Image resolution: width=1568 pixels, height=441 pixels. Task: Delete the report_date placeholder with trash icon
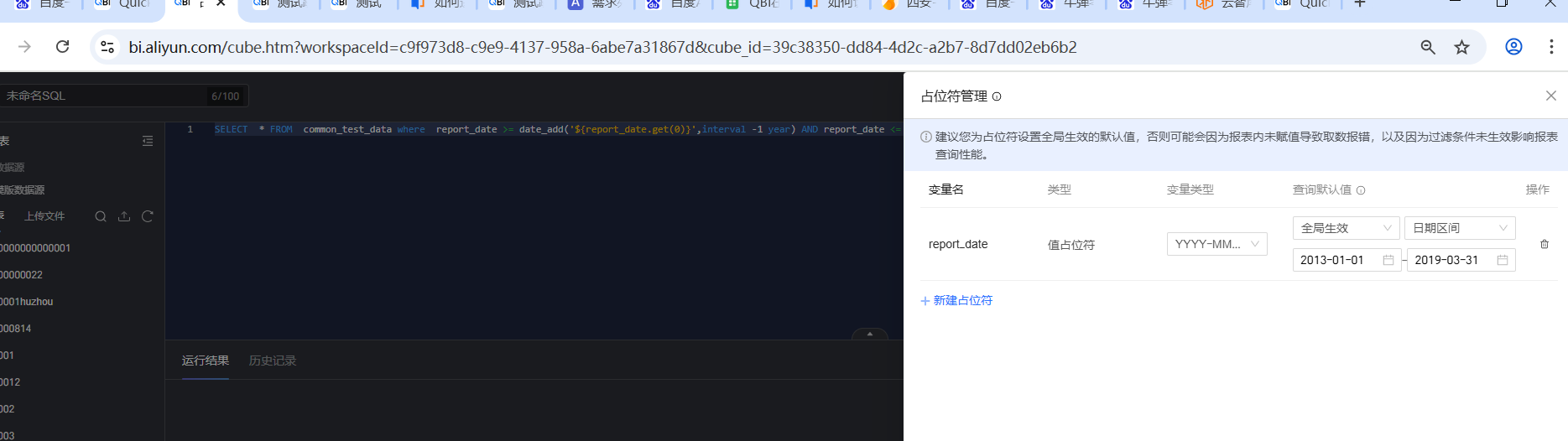tap(1544, 244)
